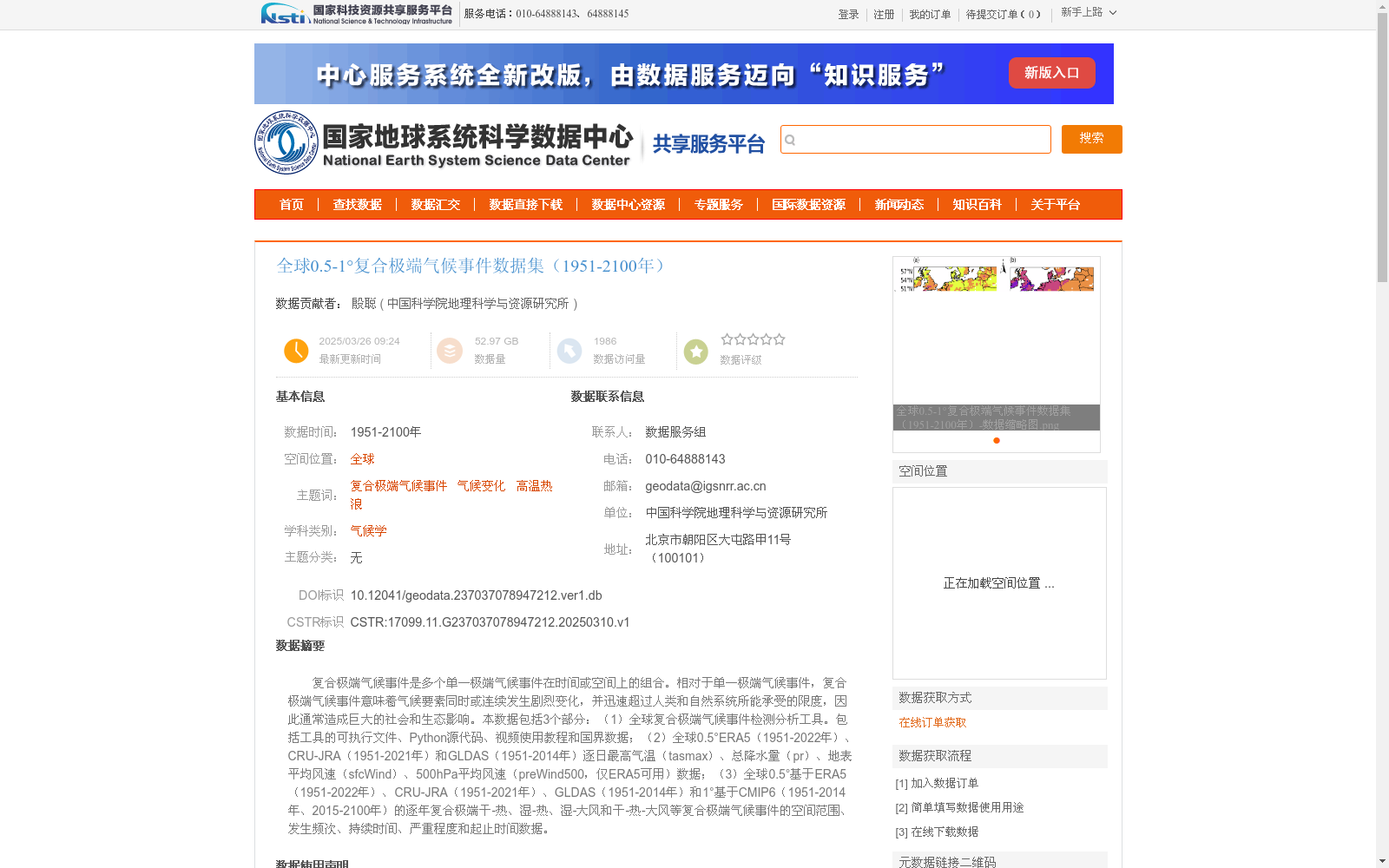Open the 数据中心资源 menu item
Screen dimensions: 1389x868
pos(629,205)
